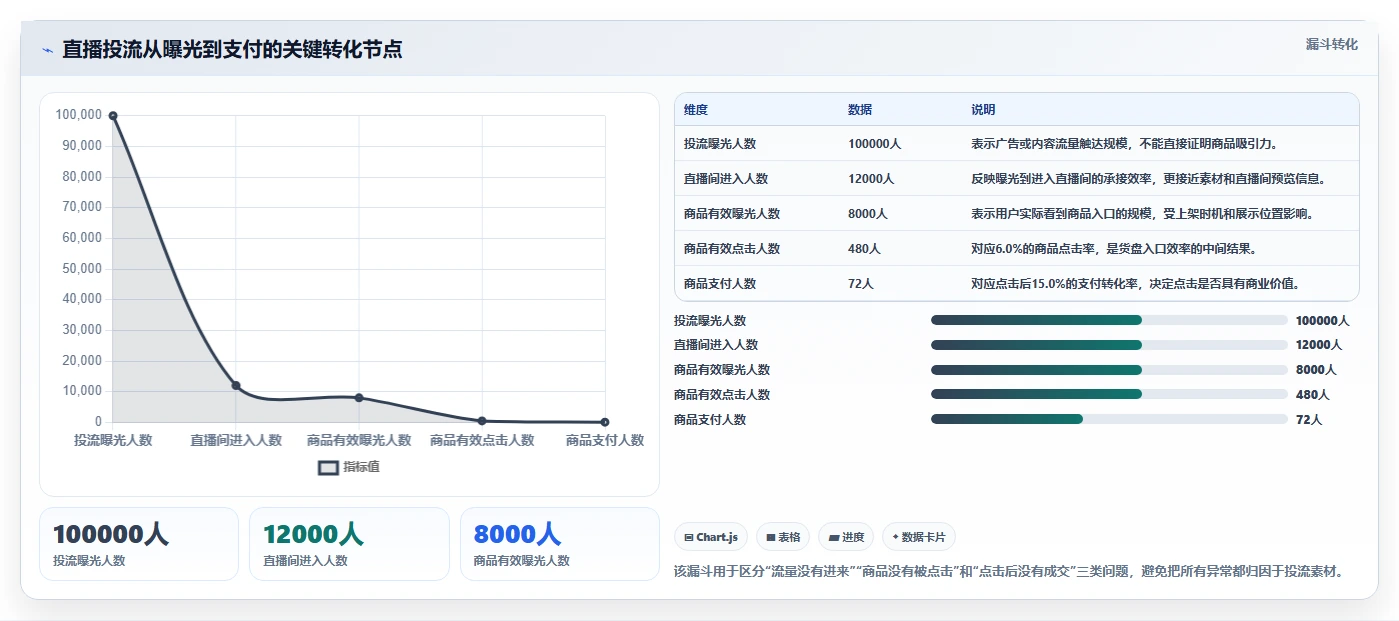Click the 10,000 y-axis label

pyautogui.click(x=82, y=391)
